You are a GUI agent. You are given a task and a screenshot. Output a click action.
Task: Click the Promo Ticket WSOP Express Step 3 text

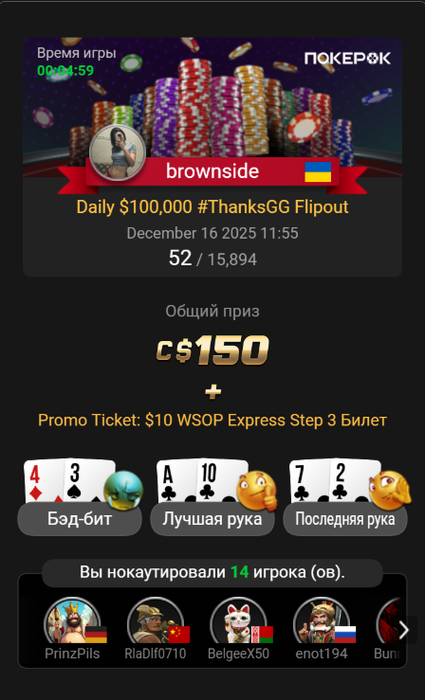tap(212, 420)
